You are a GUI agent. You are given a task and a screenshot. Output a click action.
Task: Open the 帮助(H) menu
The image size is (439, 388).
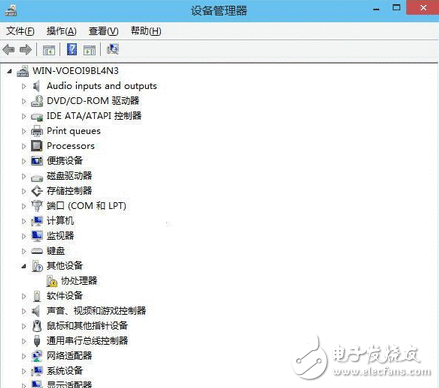coord(146,31)
